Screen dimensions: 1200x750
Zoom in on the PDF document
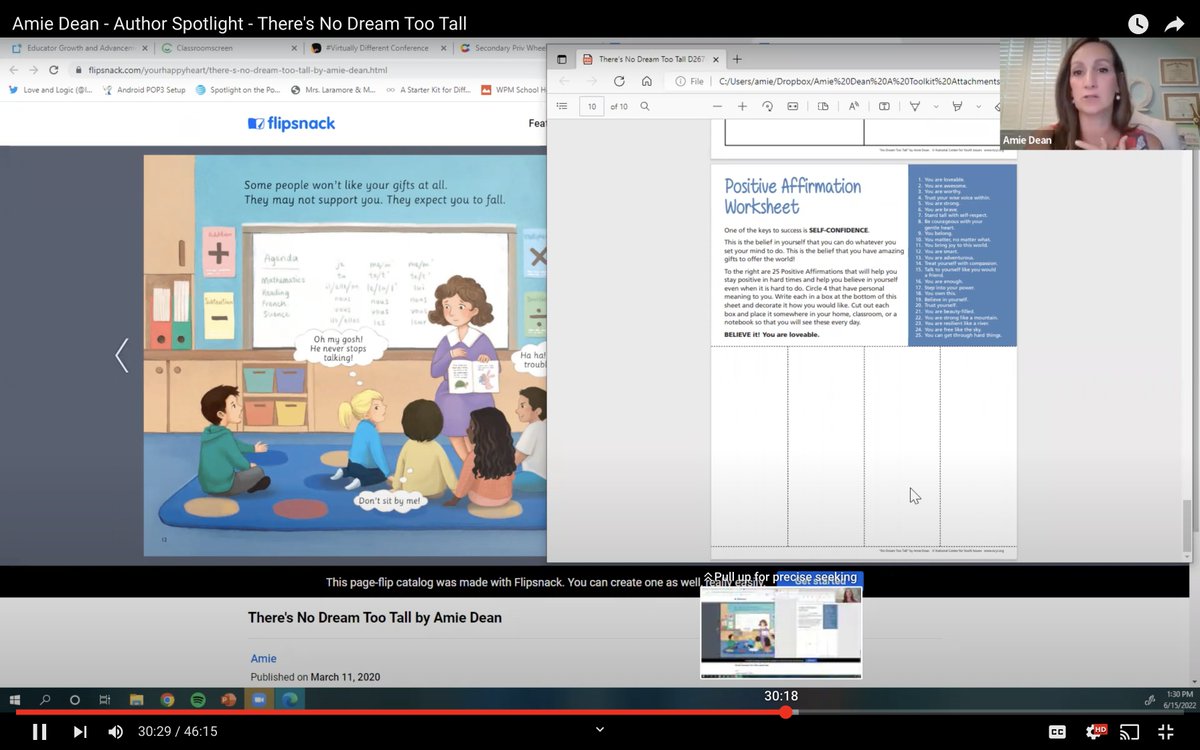742,106
